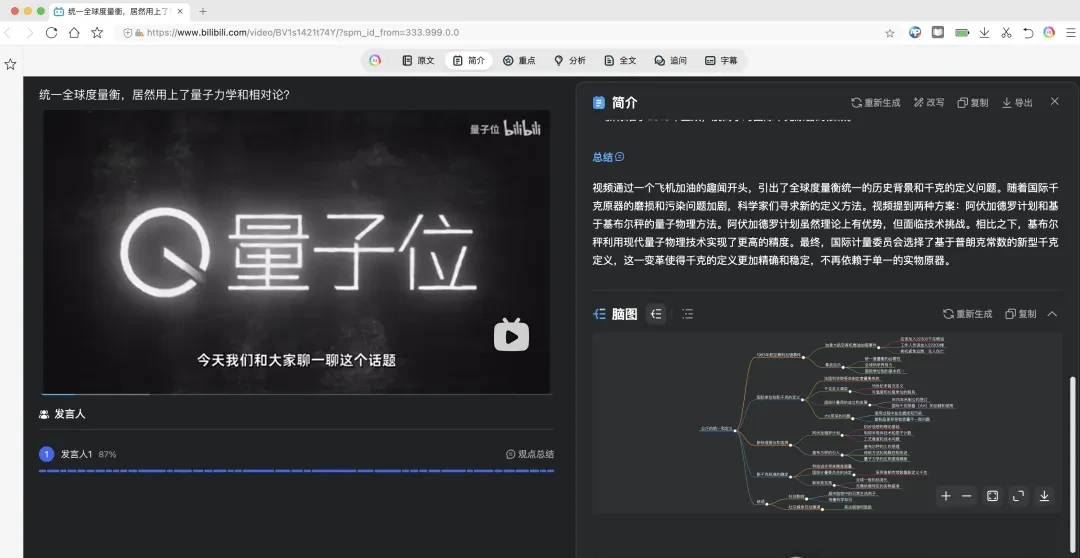Regenerate the 脑图 mind map

click(x=968, y=314)
